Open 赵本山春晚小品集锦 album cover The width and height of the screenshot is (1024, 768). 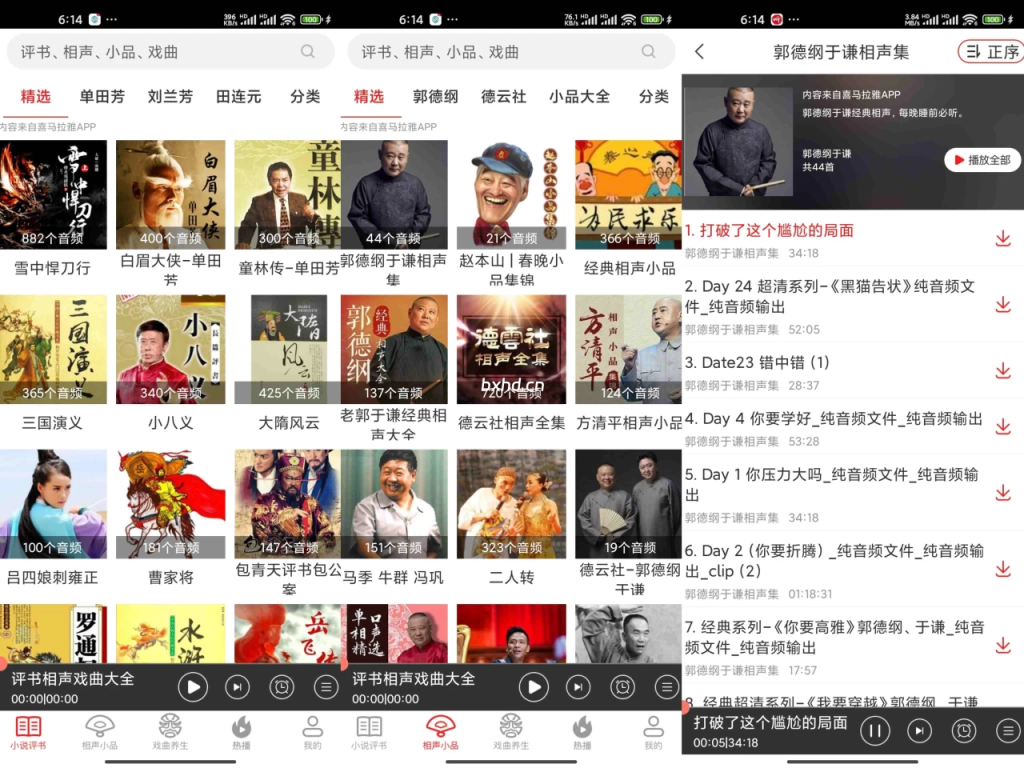pos(511,195)
